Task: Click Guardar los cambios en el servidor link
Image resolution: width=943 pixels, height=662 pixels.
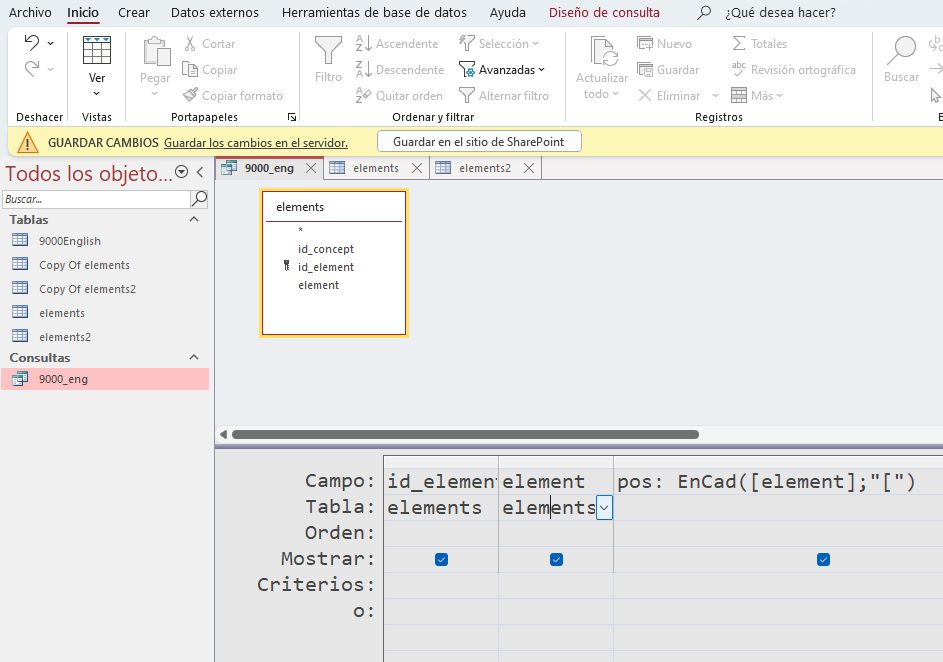Action: click(x=256, y=143)
